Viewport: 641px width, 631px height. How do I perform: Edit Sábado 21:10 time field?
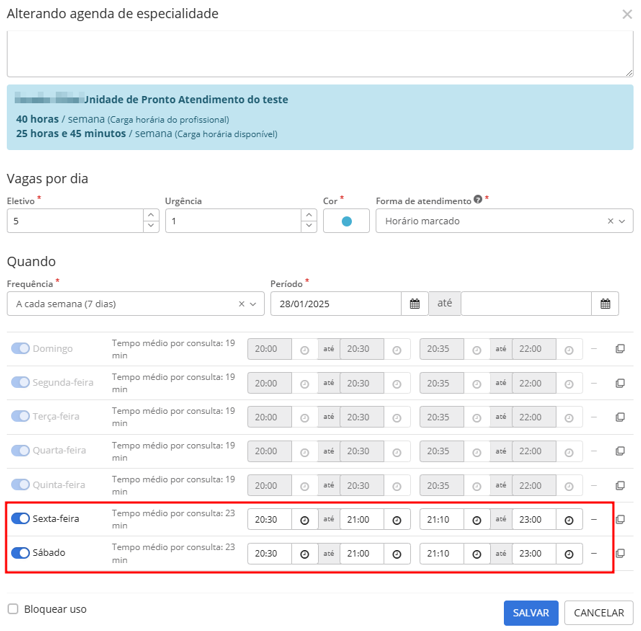tap(442, 553)
